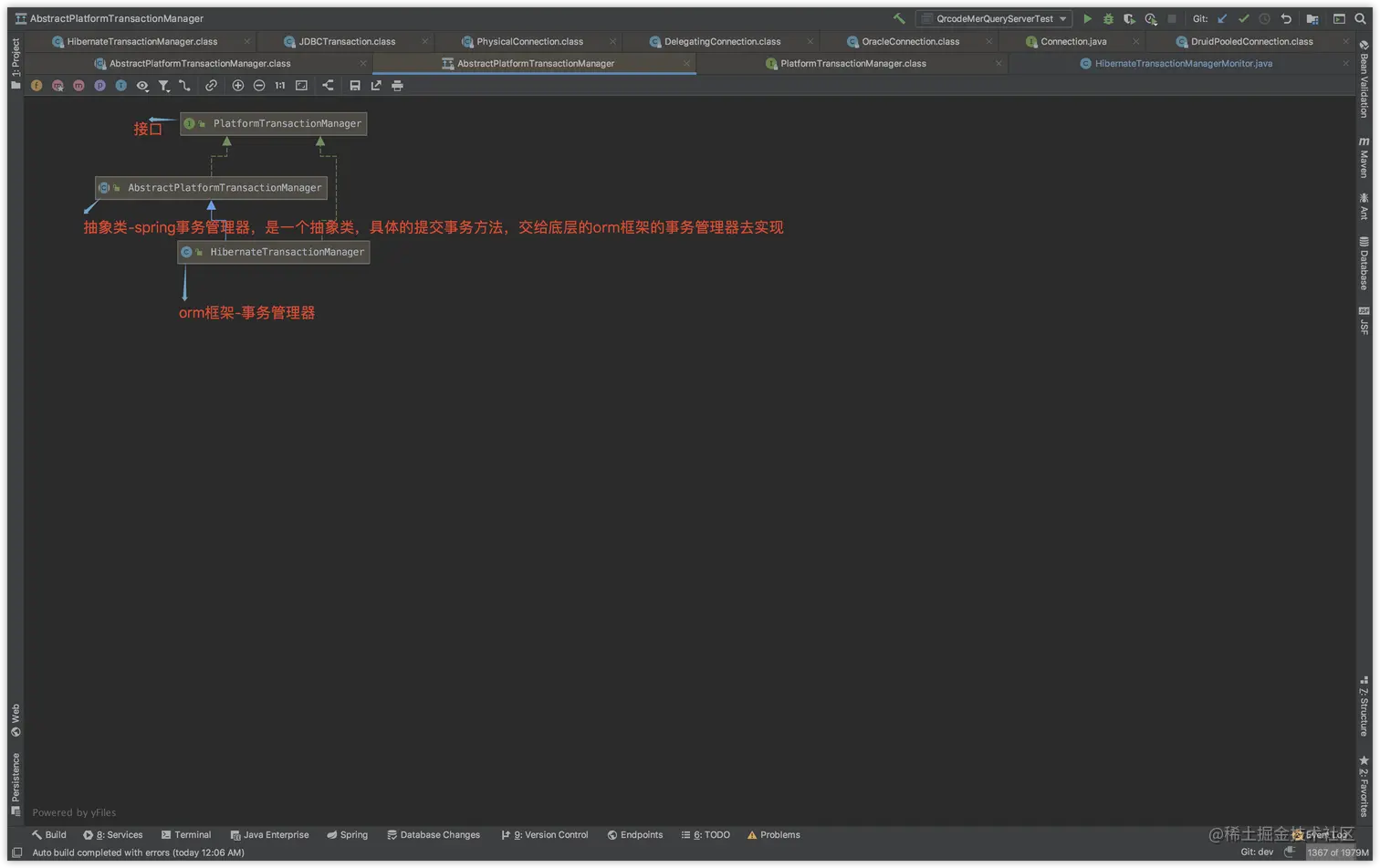Image resolution: width=1380 pixels, height=868 pixels.
Task: Open the Version Control tool window
Action: coord(545,835)
